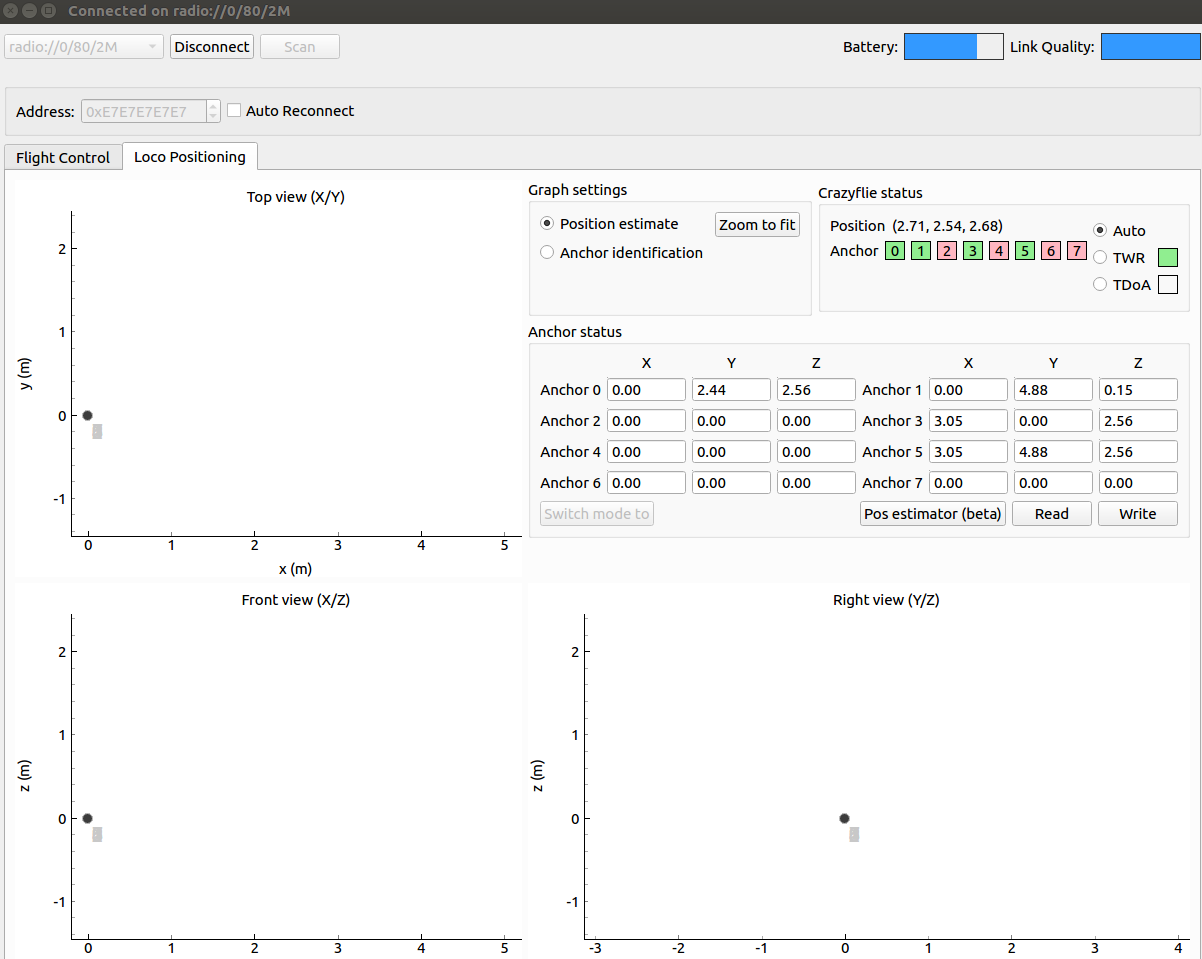
Task: Click the Anchor 5 green status indicator
Action: tap(1024, 251)
